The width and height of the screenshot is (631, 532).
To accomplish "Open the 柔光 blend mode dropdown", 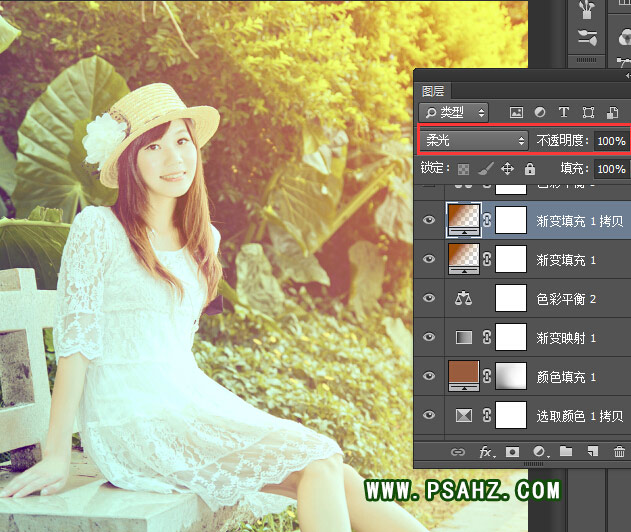I will tap(475, 140).
